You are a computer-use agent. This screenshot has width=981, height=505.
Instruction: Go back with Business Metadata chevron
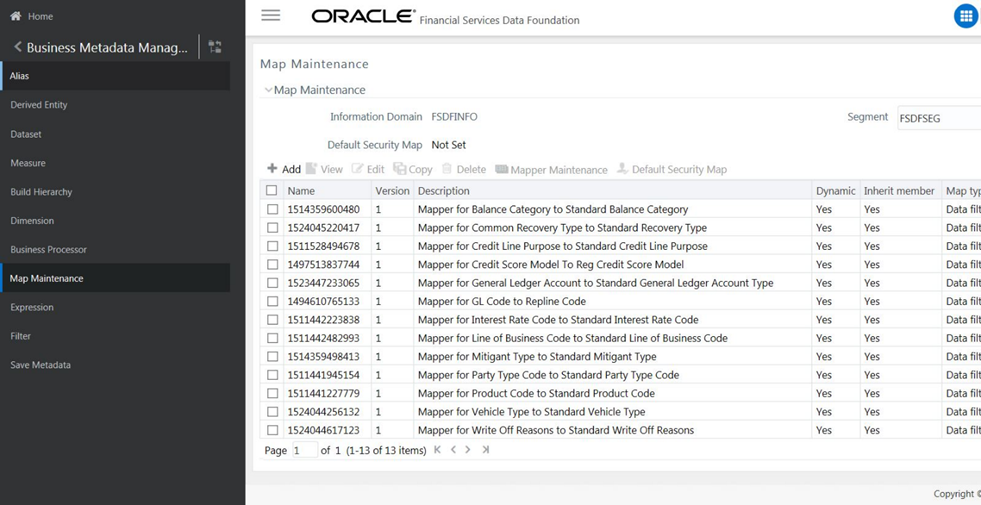point(18,47)
